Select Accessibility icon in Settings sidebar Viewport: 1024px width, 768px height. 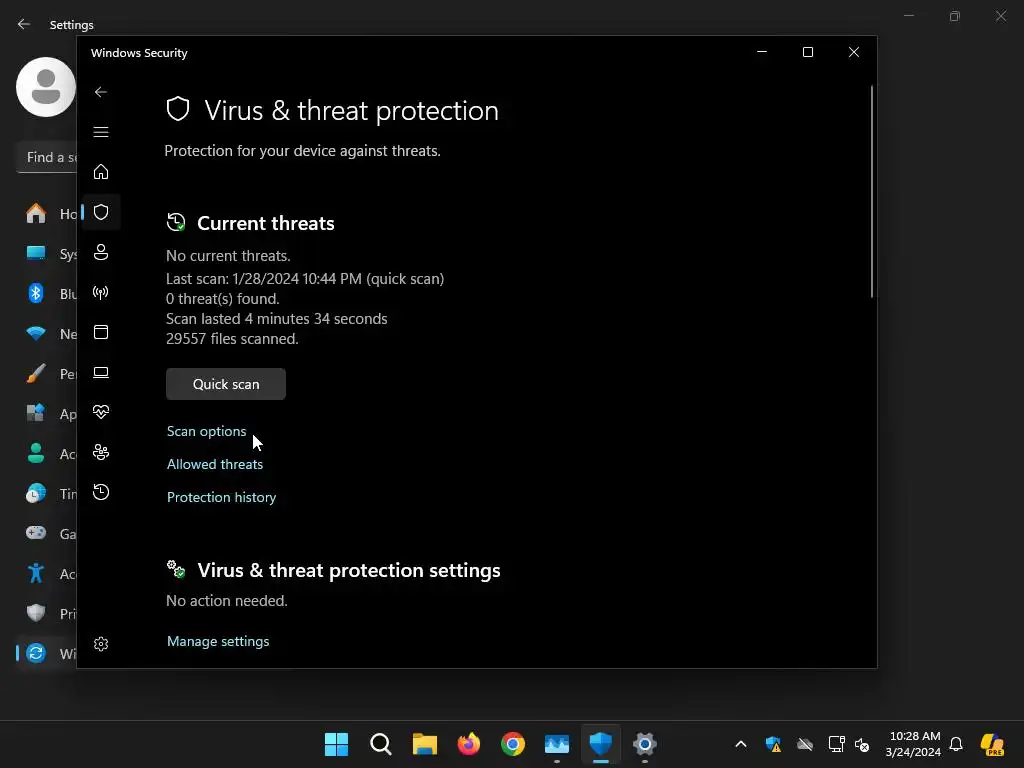(36, 573)
